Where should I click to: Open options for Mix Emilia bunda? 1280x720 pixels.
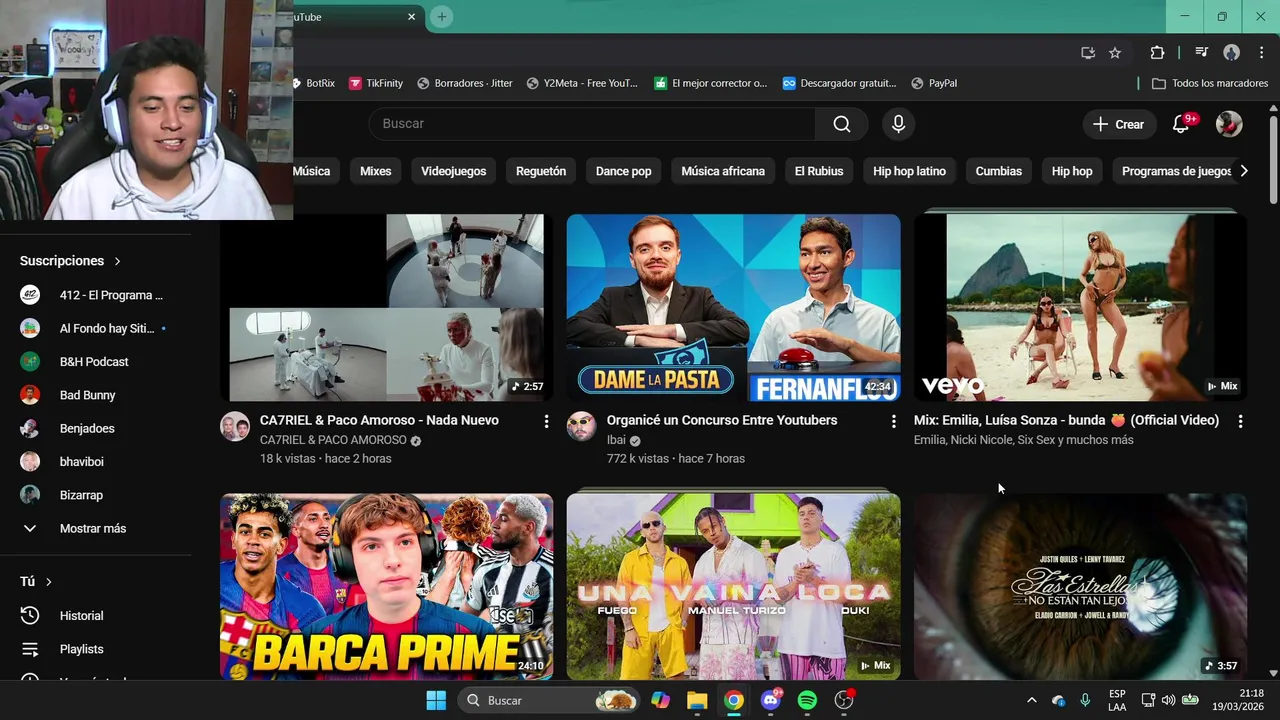1240,422
